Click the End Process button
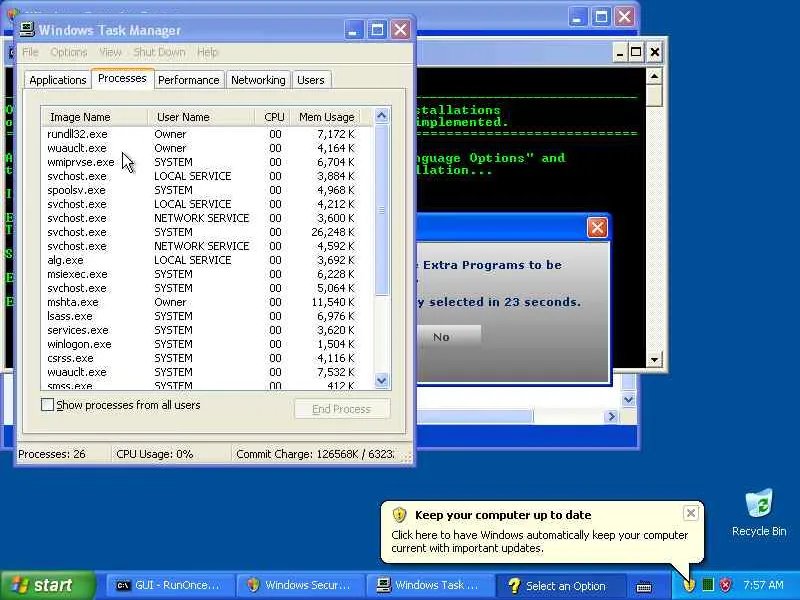The image size is (800, 600). tap(342, 409)
